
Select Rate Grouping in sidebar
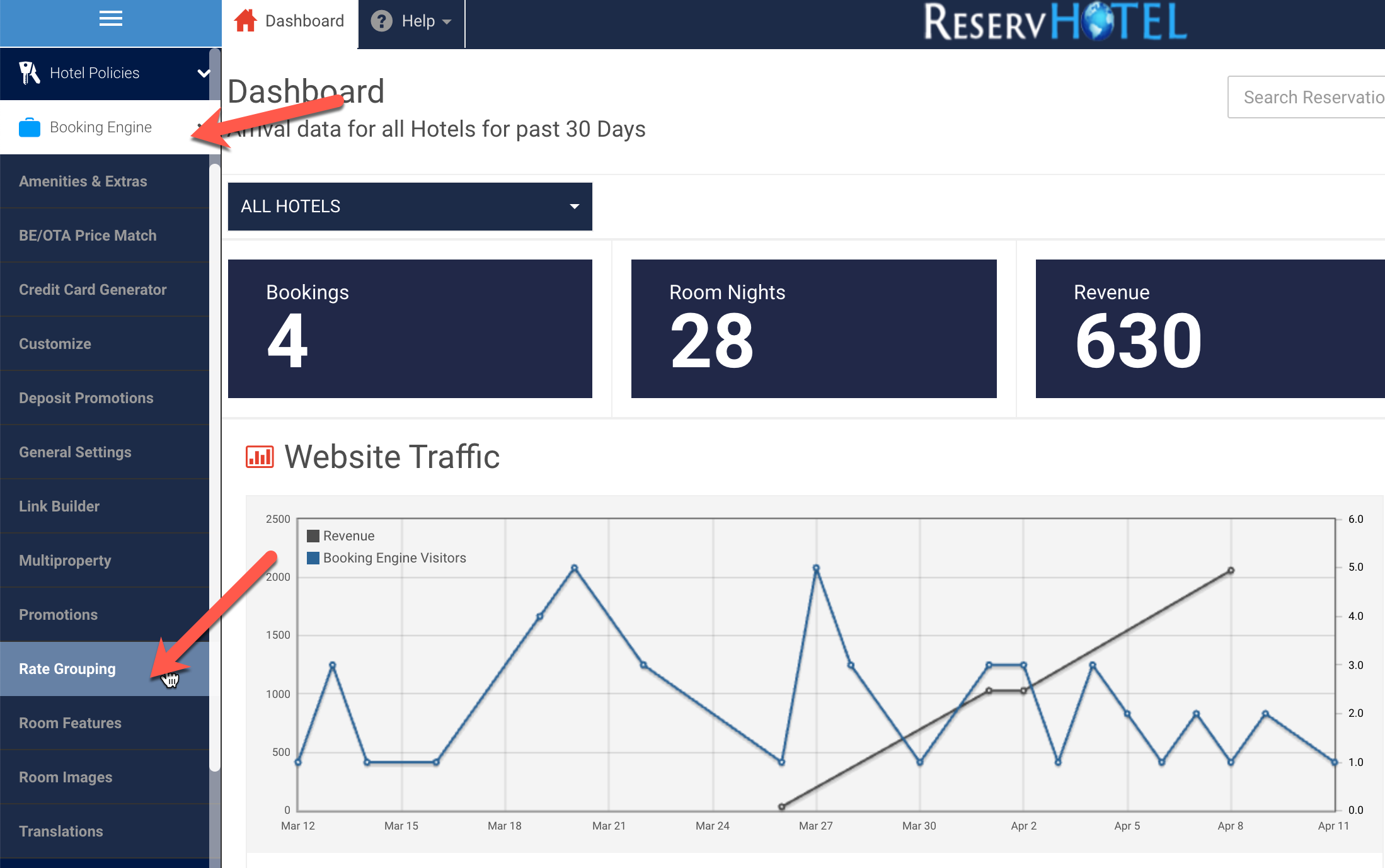click(x=67, y=669)
